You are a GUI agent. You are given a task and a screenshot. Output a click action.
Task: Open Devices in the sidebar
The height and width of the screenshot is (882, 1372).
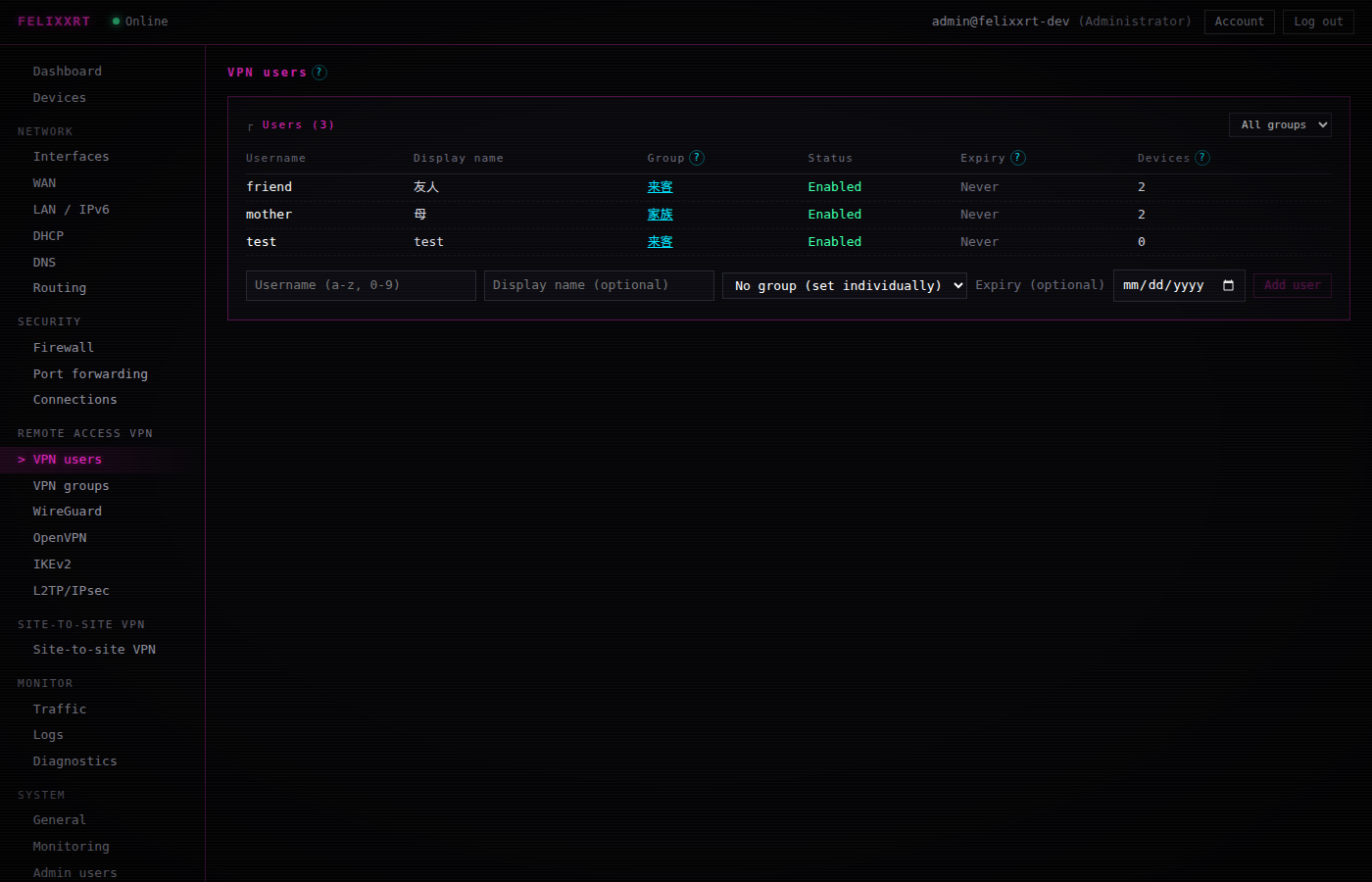click(60, 98)
